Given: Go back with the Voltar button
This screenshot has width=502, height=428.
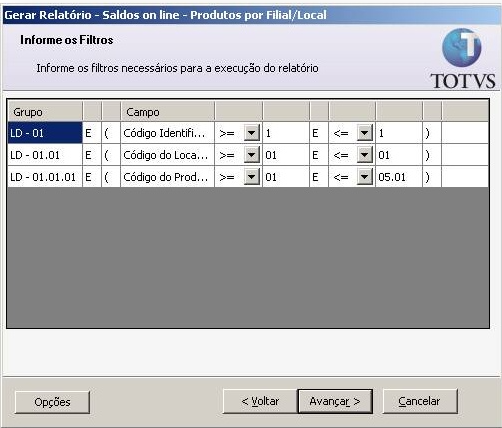Looking at the screenshot, I should tap(260, 401).
